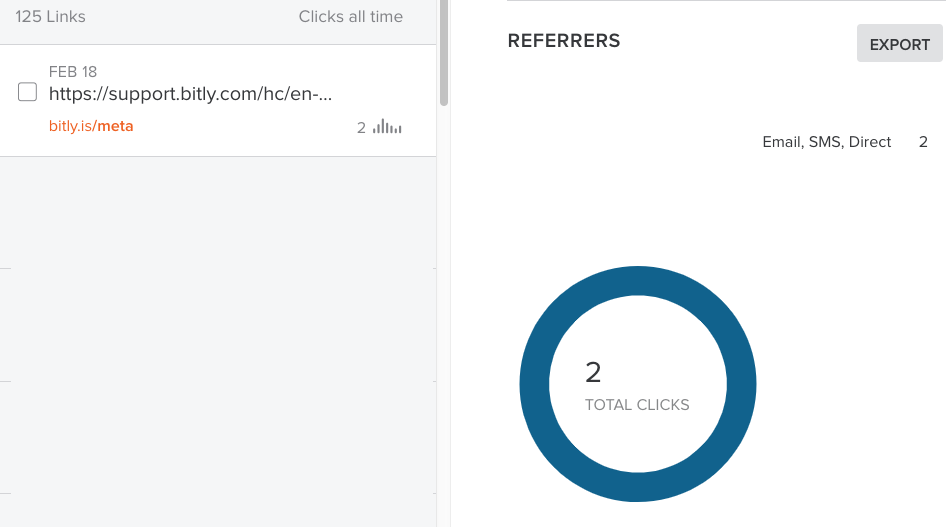Click the '125 Links' count label
946x527 pixels.
point(50,16)
